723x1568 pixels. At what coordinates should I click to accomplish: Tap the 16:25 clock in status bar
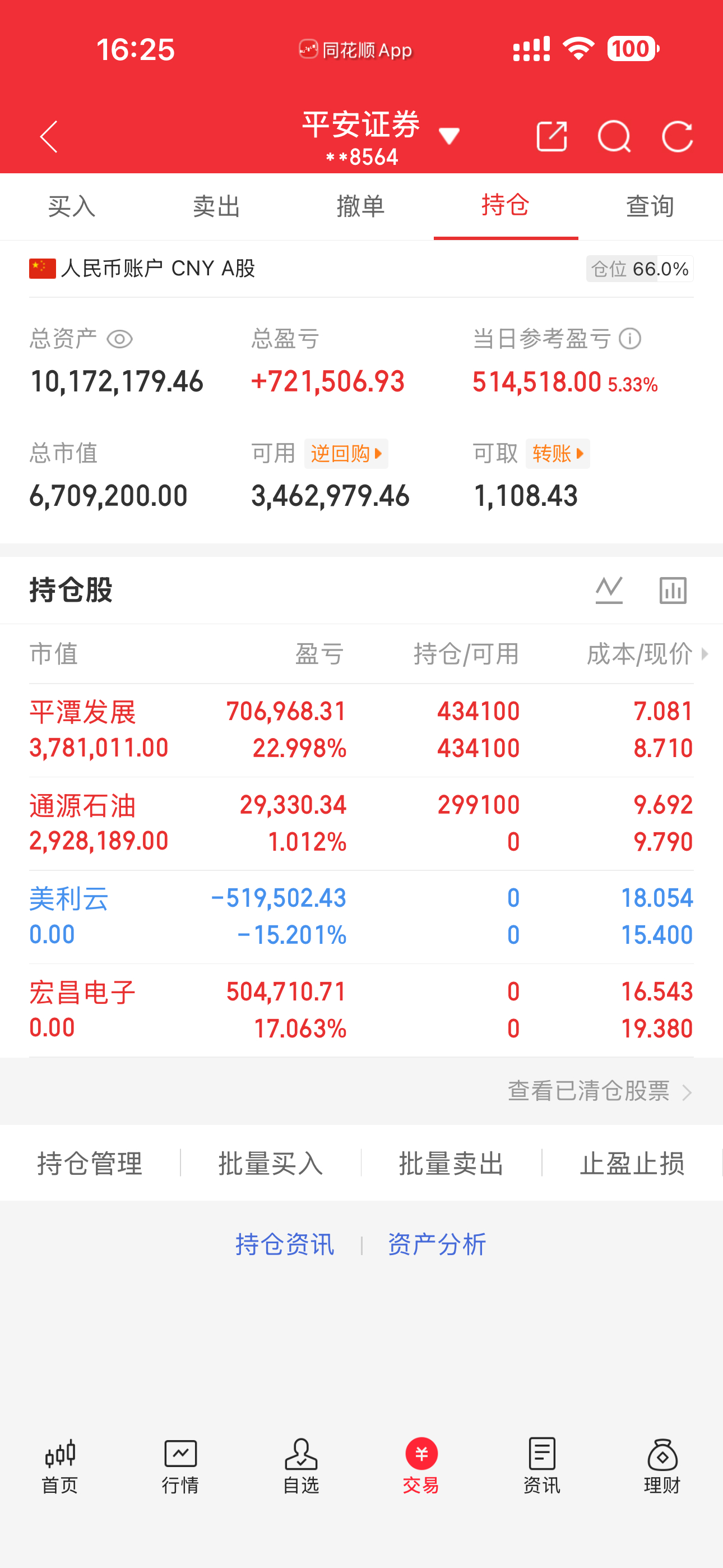pos(135,49)
